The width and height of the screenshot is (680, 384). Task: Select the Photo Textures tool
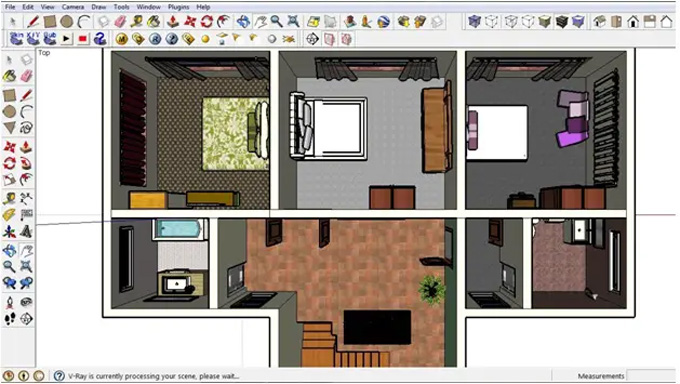[366, 21]
